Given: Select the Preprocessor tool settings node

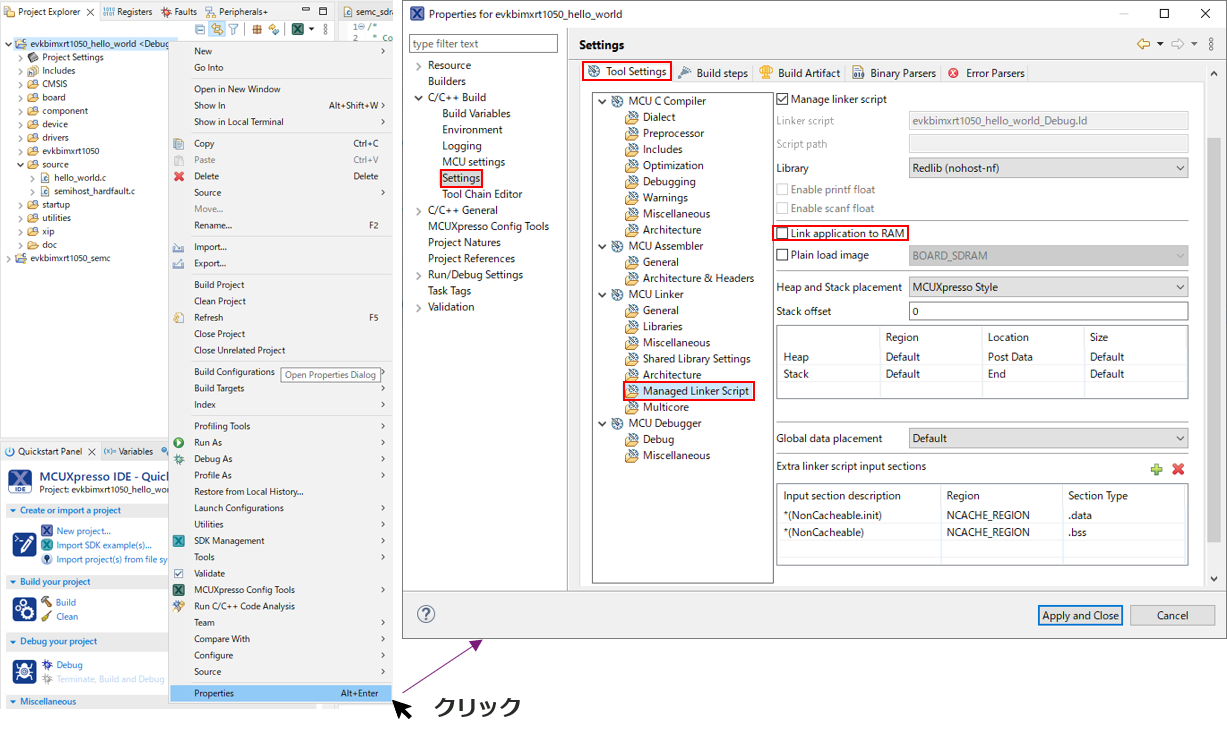Looking at the screenshot, I should [673, 133].
